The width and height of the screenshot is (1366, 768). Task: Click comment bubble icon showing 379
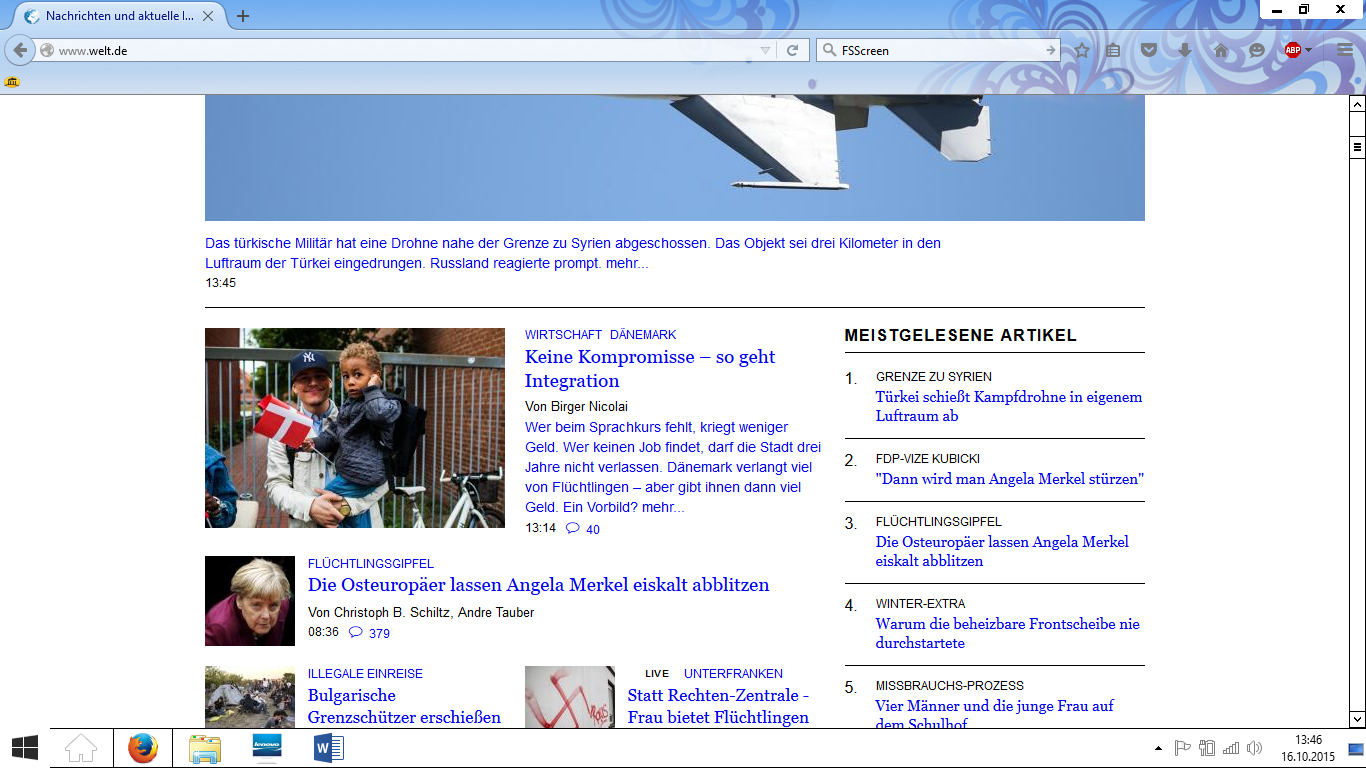click(356, 632)
